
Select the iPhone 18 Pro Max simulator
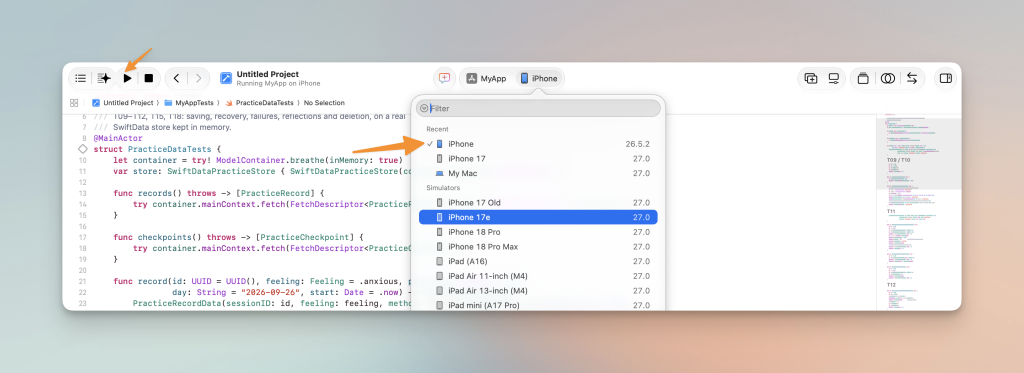[538, 246]
